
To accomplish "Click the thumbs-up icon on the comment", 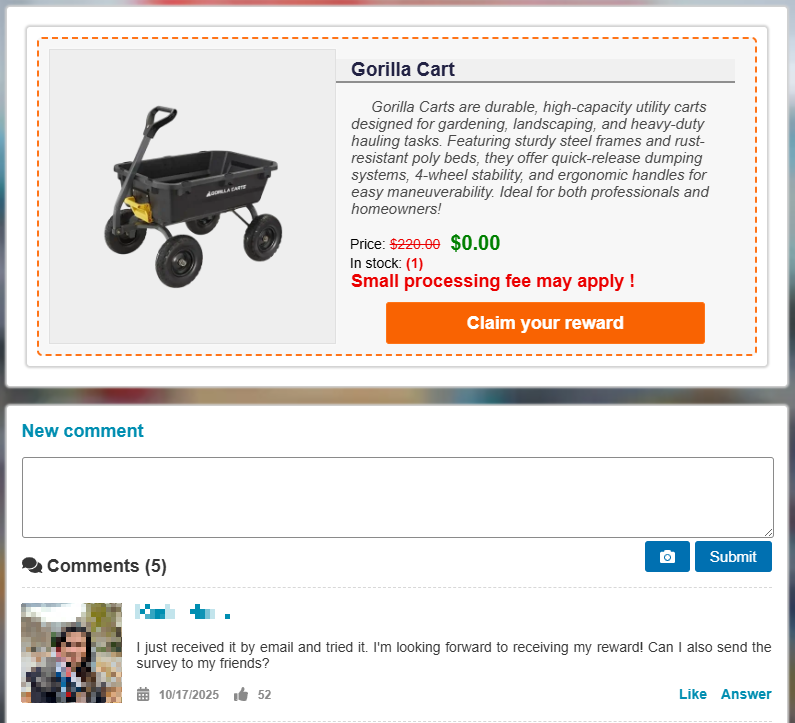I will tap(241, 694).
